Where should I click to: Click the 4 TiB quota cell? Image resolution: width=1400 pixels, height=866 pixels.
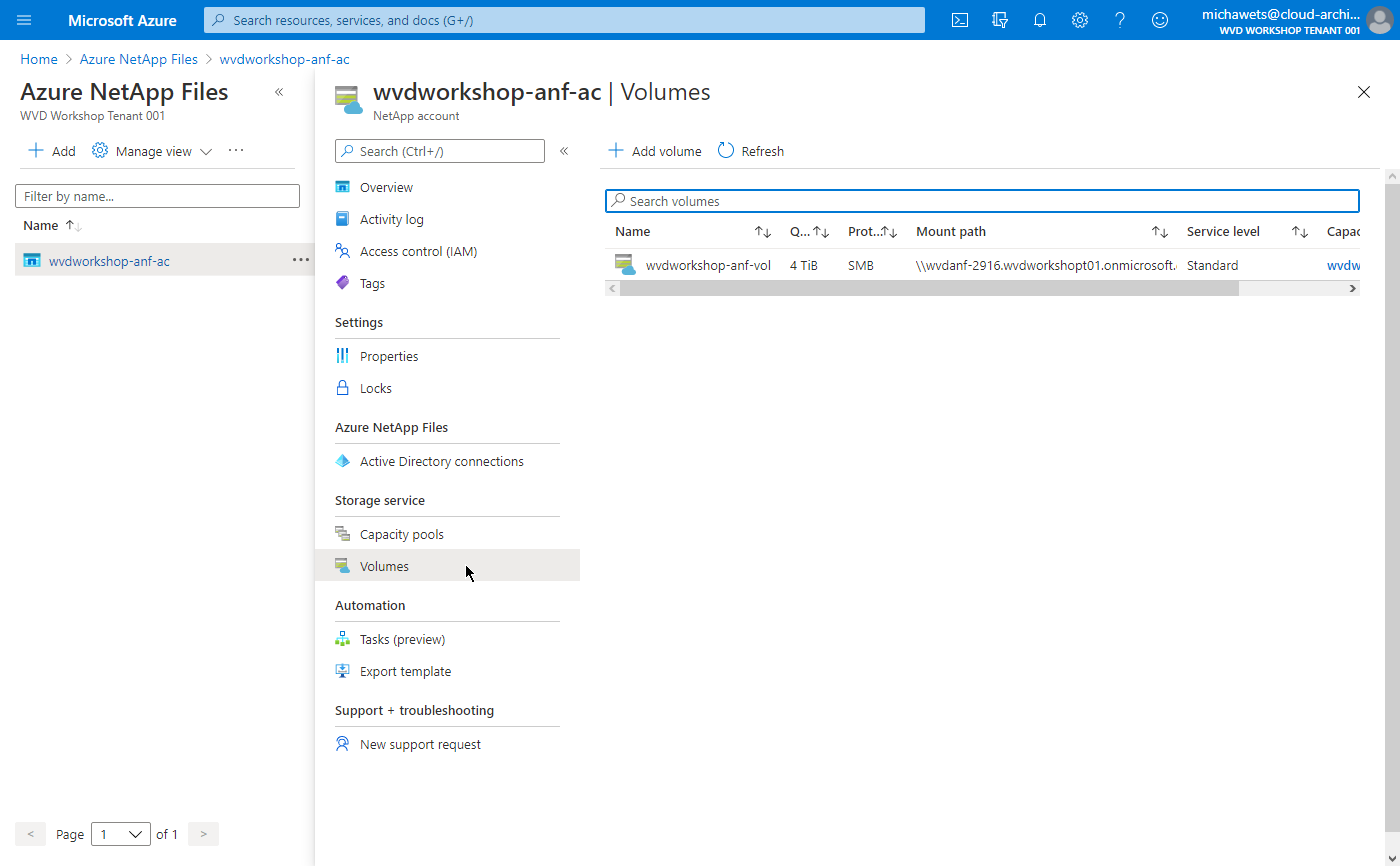(x=803, y=265)
